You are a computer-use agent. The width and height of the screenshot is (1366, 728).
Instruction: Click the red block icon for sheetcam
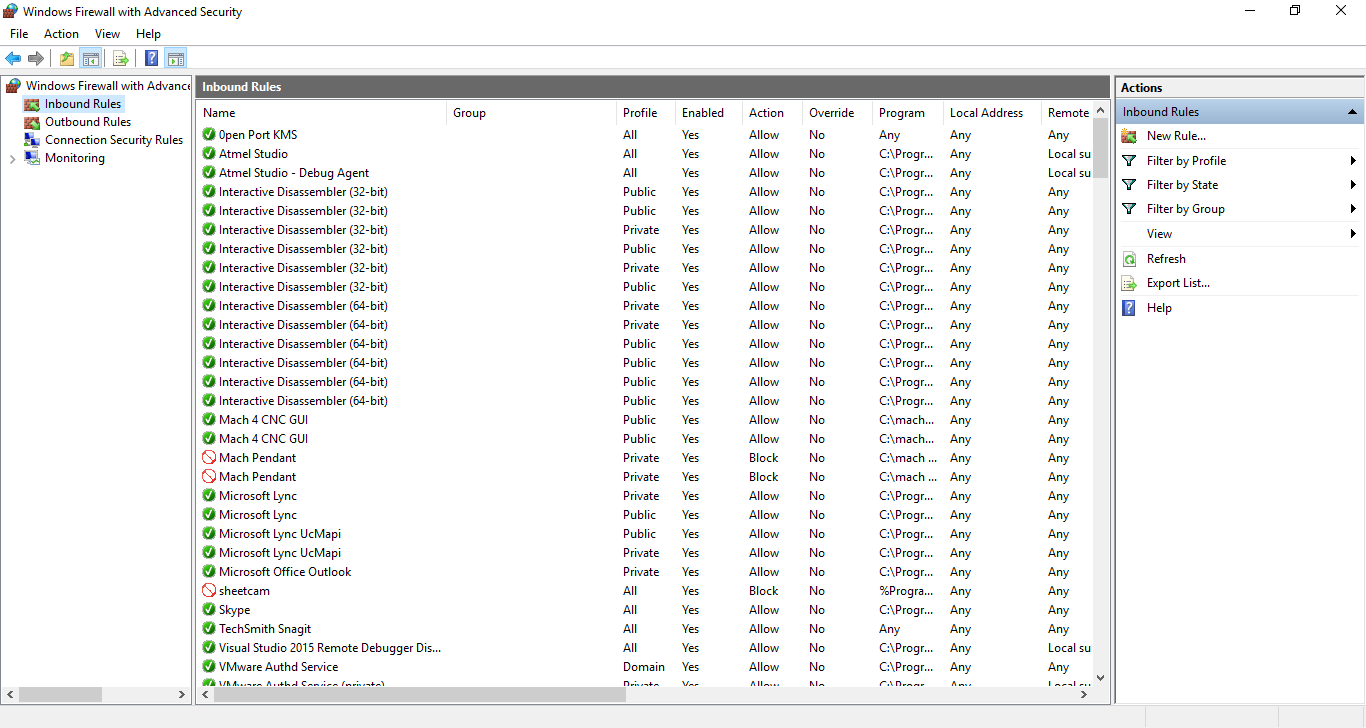[x=209, y=591]
